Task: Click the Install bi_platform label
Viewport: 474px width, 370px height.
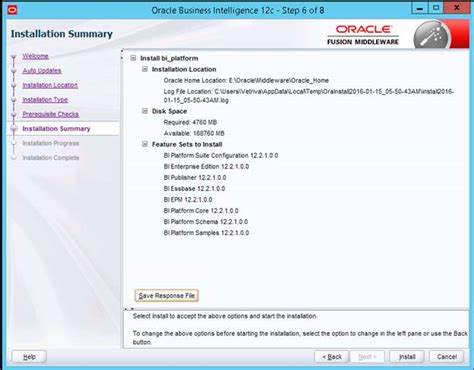Action: [x=169, y=58]
